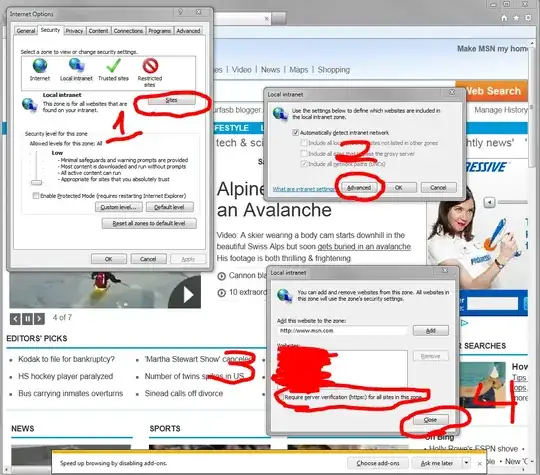The height and width of the screenshot is (475, 540).
Task: Adjust the security level slider
Action: pos(36,182)
